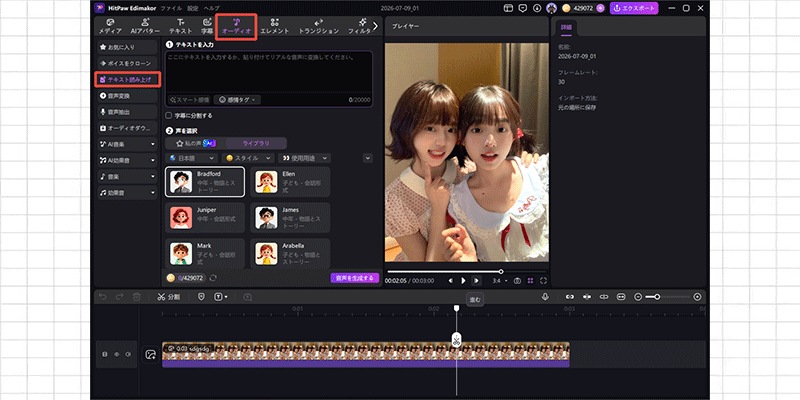Open the ヘルプ menu

tap(211, 8)
